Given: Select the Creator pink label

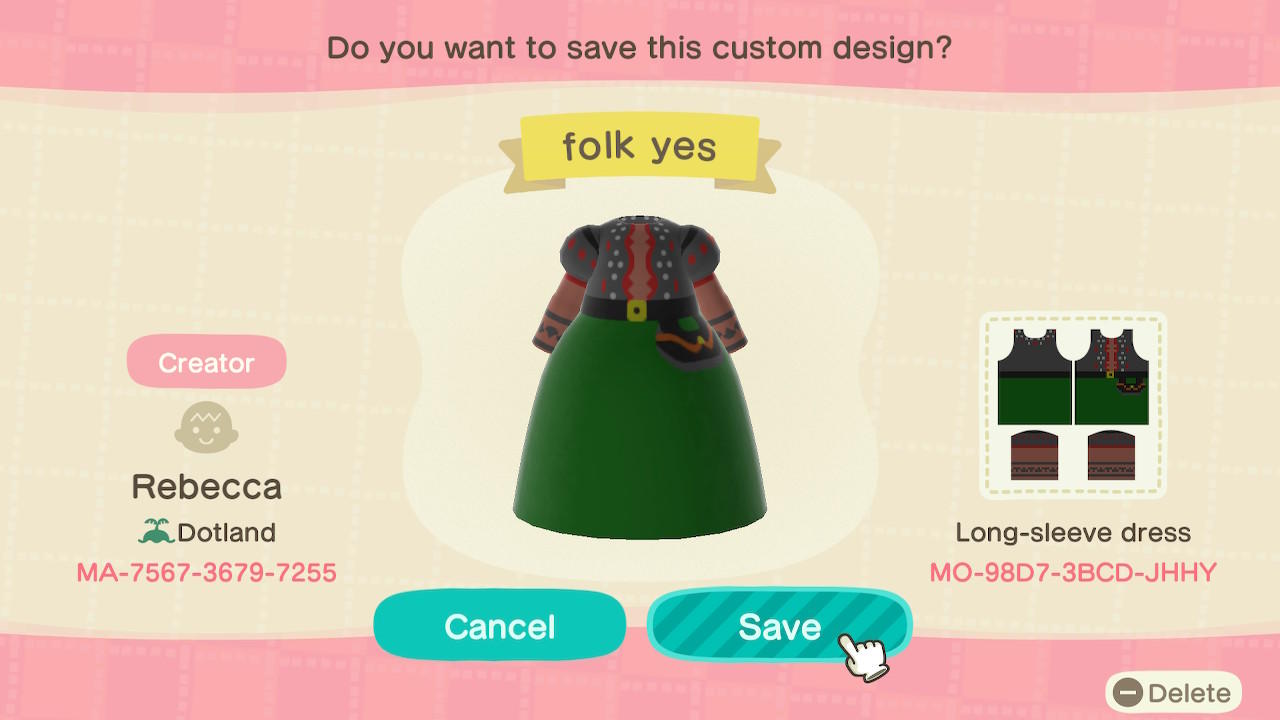Looking at the screenshot, I should (206, 362).
